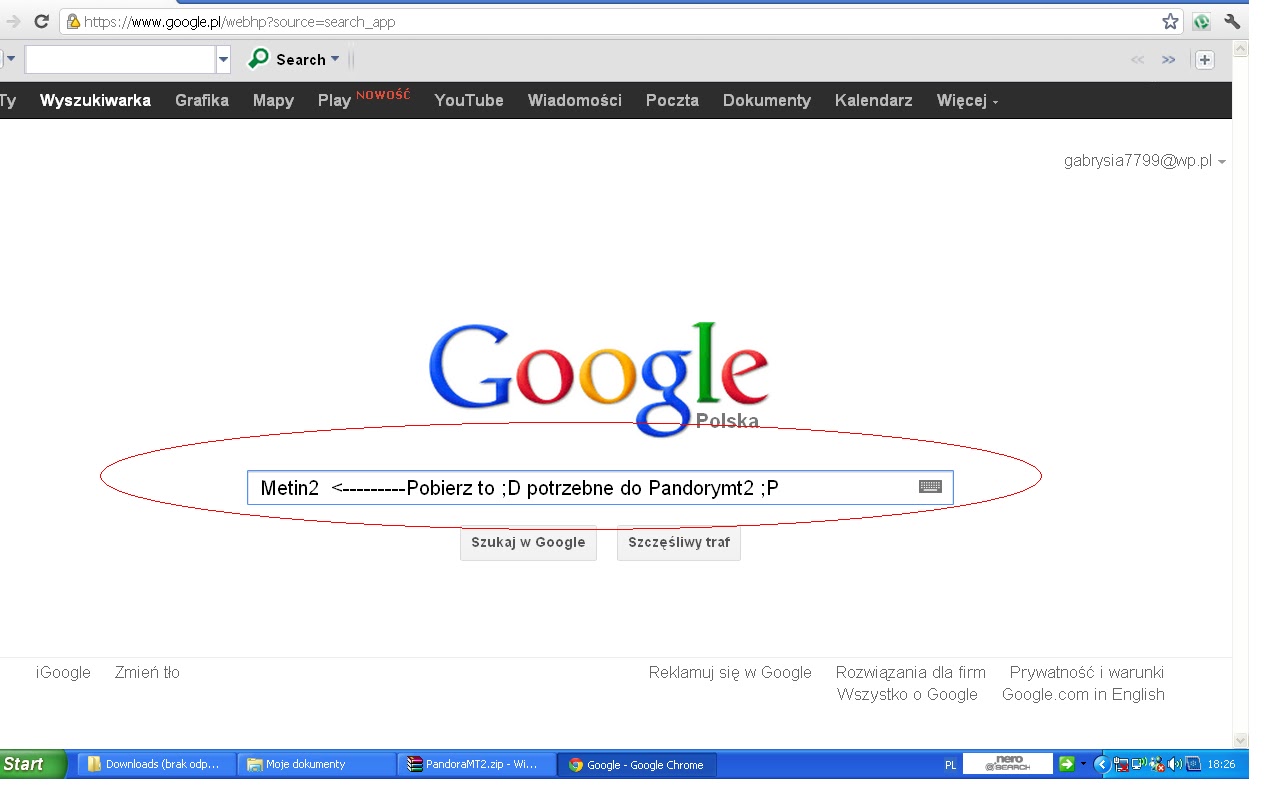Open the iGoogle link

63,672
